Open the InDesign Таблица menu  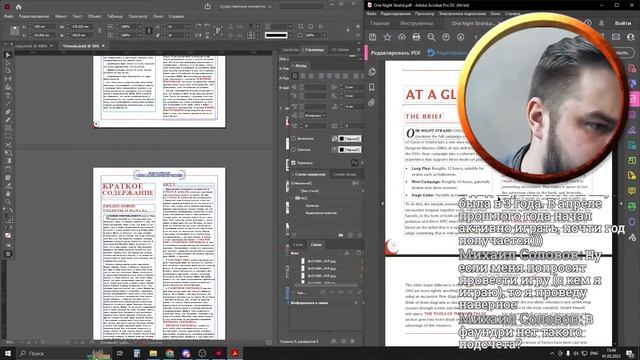115,16
